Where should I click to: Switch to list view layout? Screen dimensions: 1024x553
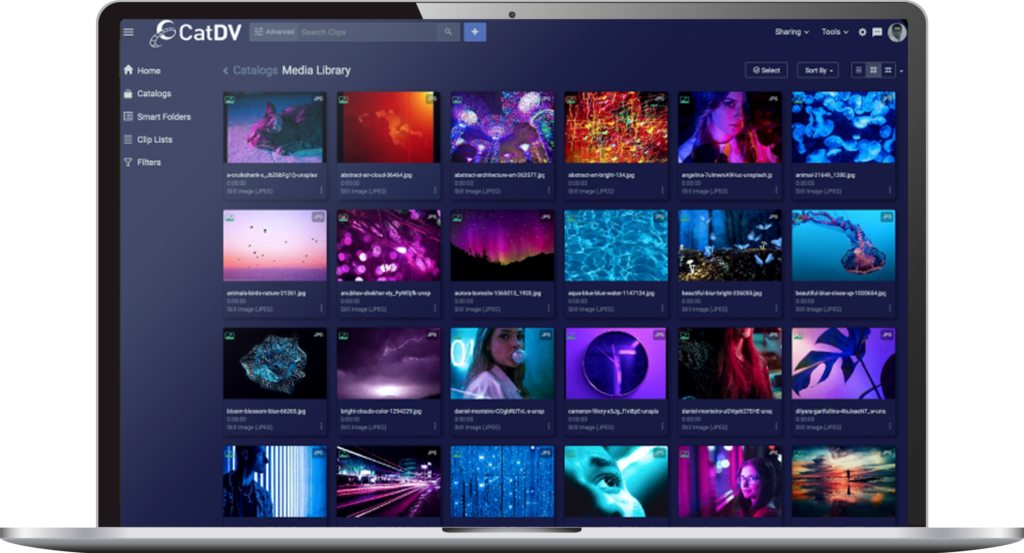pos(858,70)
